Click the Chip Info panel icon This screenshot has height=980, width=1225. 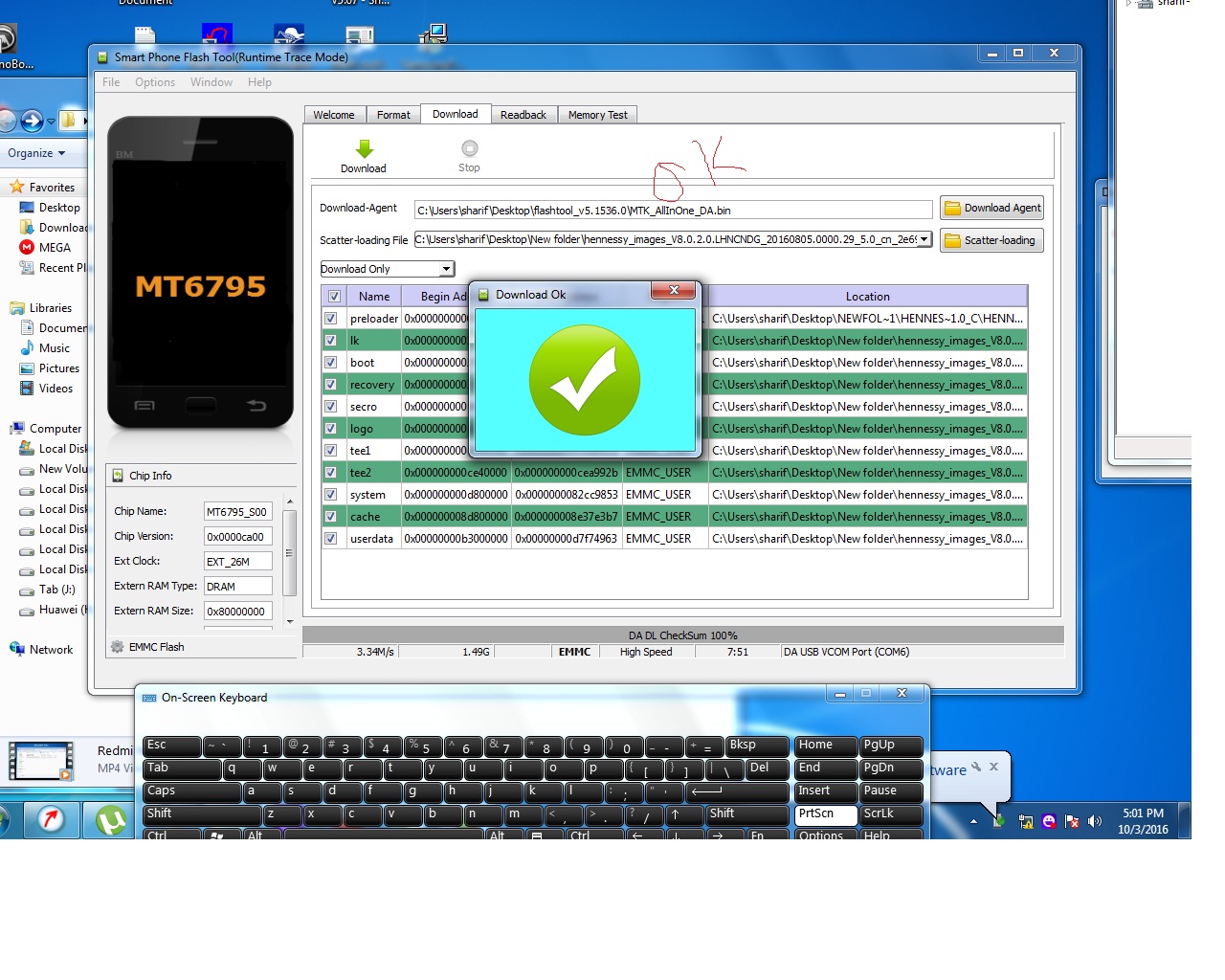point(118,476)
